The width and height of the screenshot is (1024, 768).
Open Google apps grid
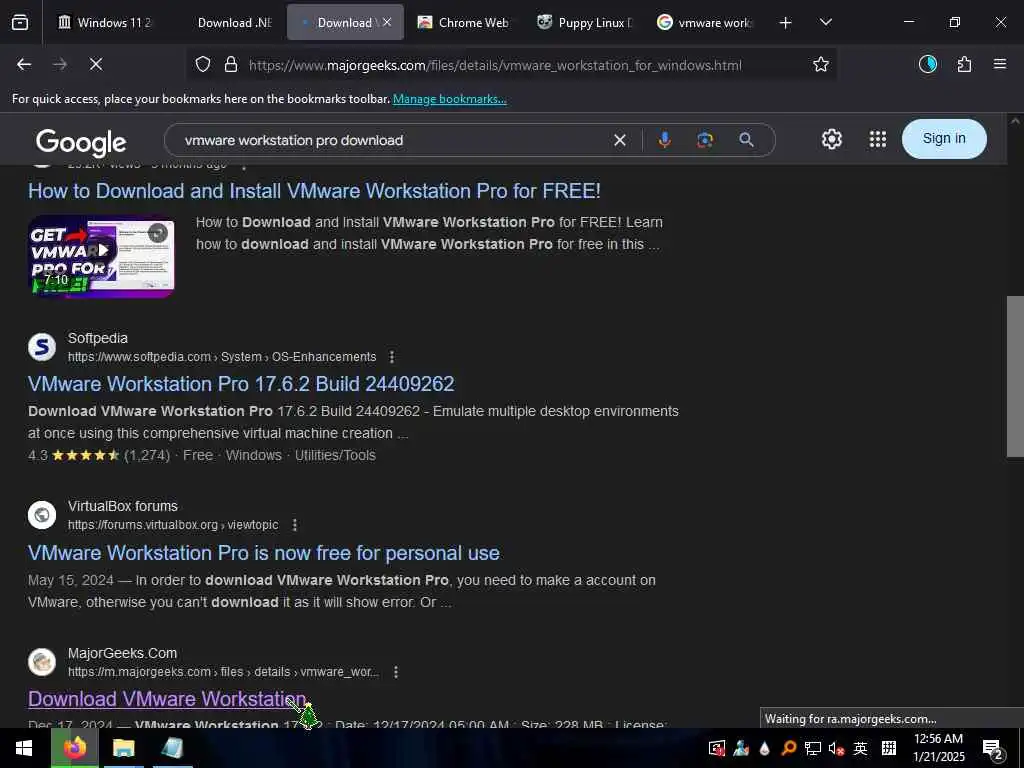[x=878, y=139]
